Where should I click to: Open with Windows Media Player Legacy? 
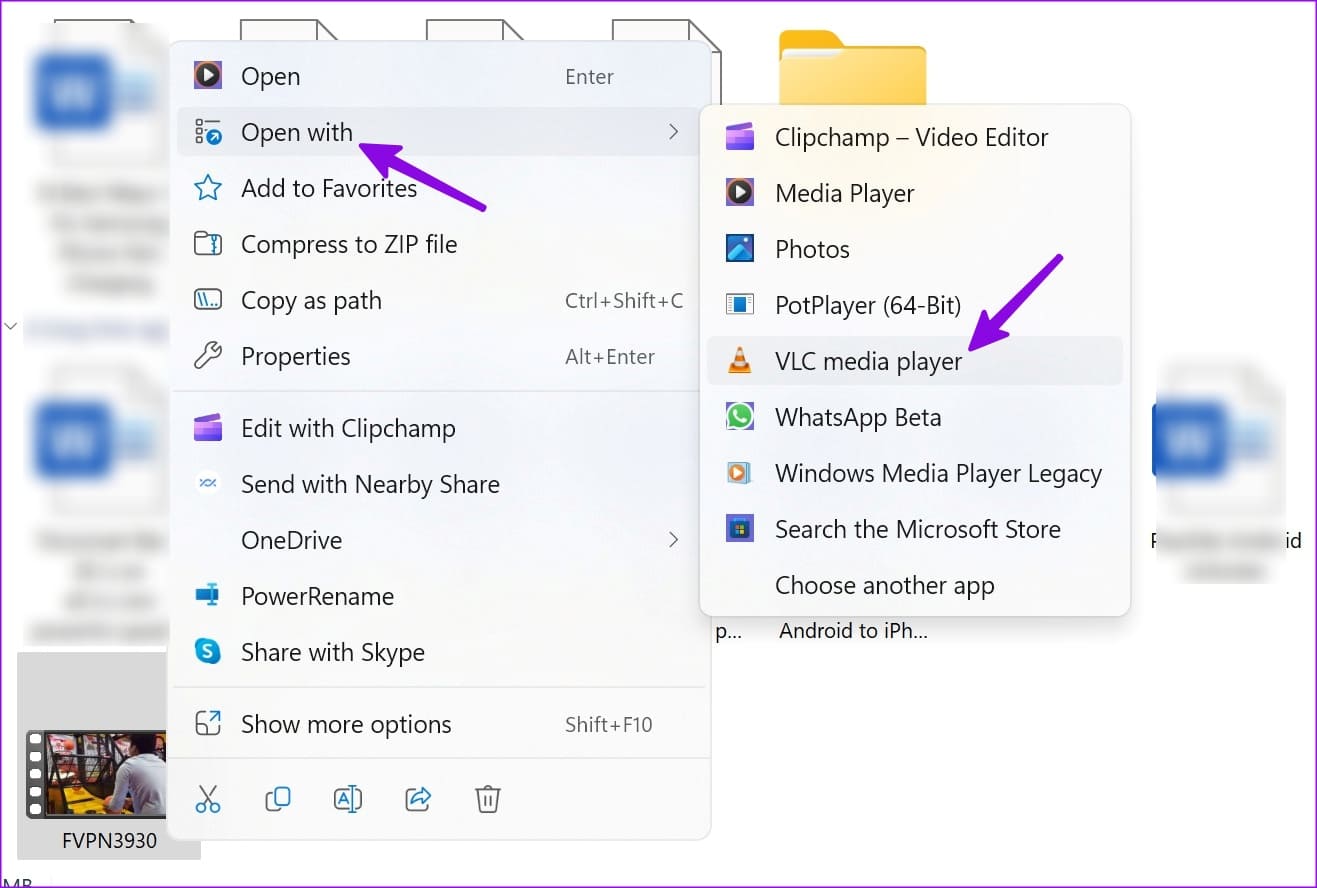(x=915, y=473)
